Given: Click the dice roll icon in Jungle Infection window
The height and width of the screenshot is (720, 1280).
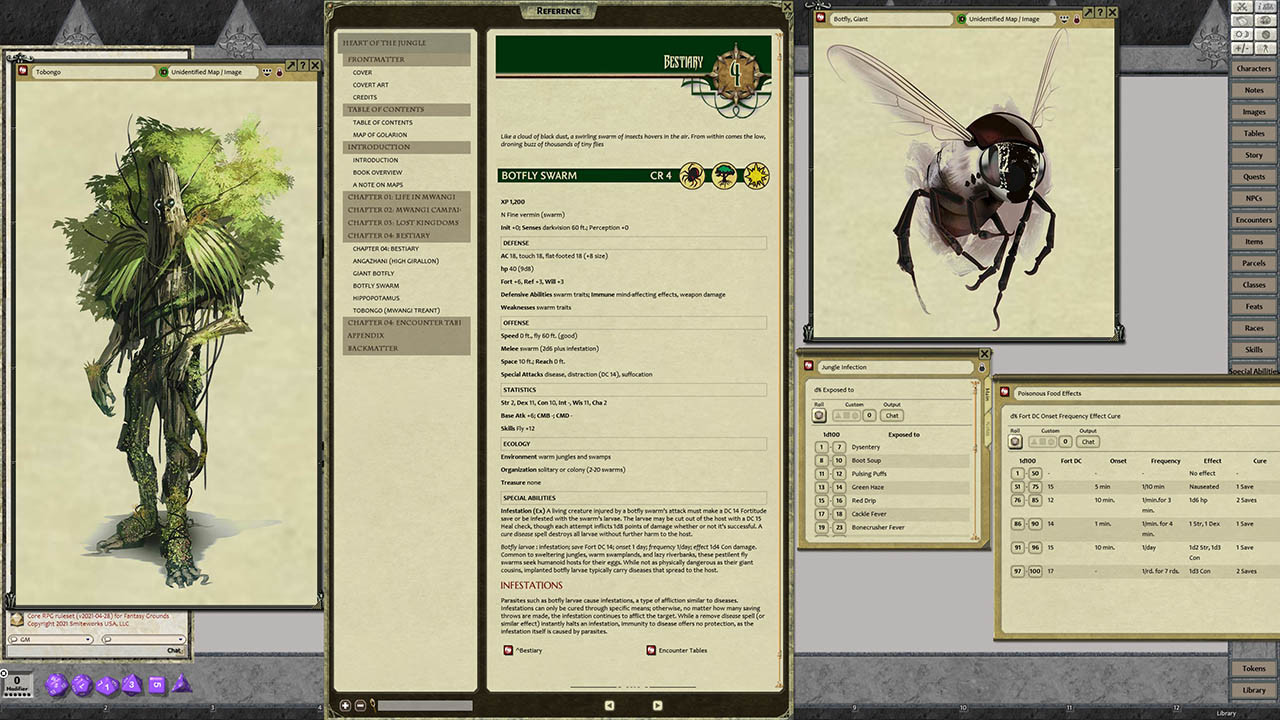Looking at the screenshot, I should pyautogui.click(x=819, y=415).
